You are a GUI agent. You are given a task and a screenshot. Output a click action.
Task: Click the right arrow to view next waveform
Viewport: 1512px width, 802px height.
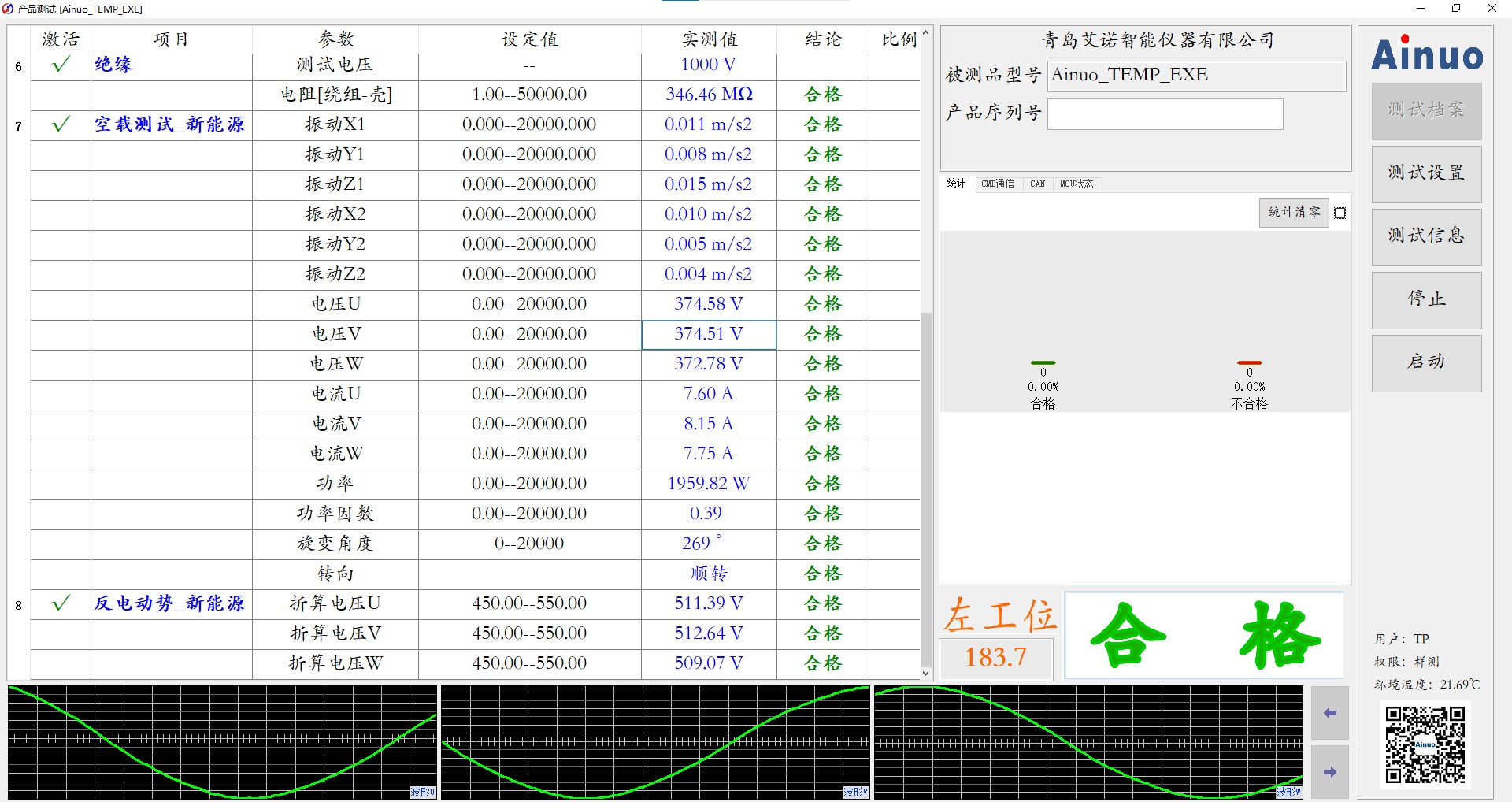tap(1330, 772)
